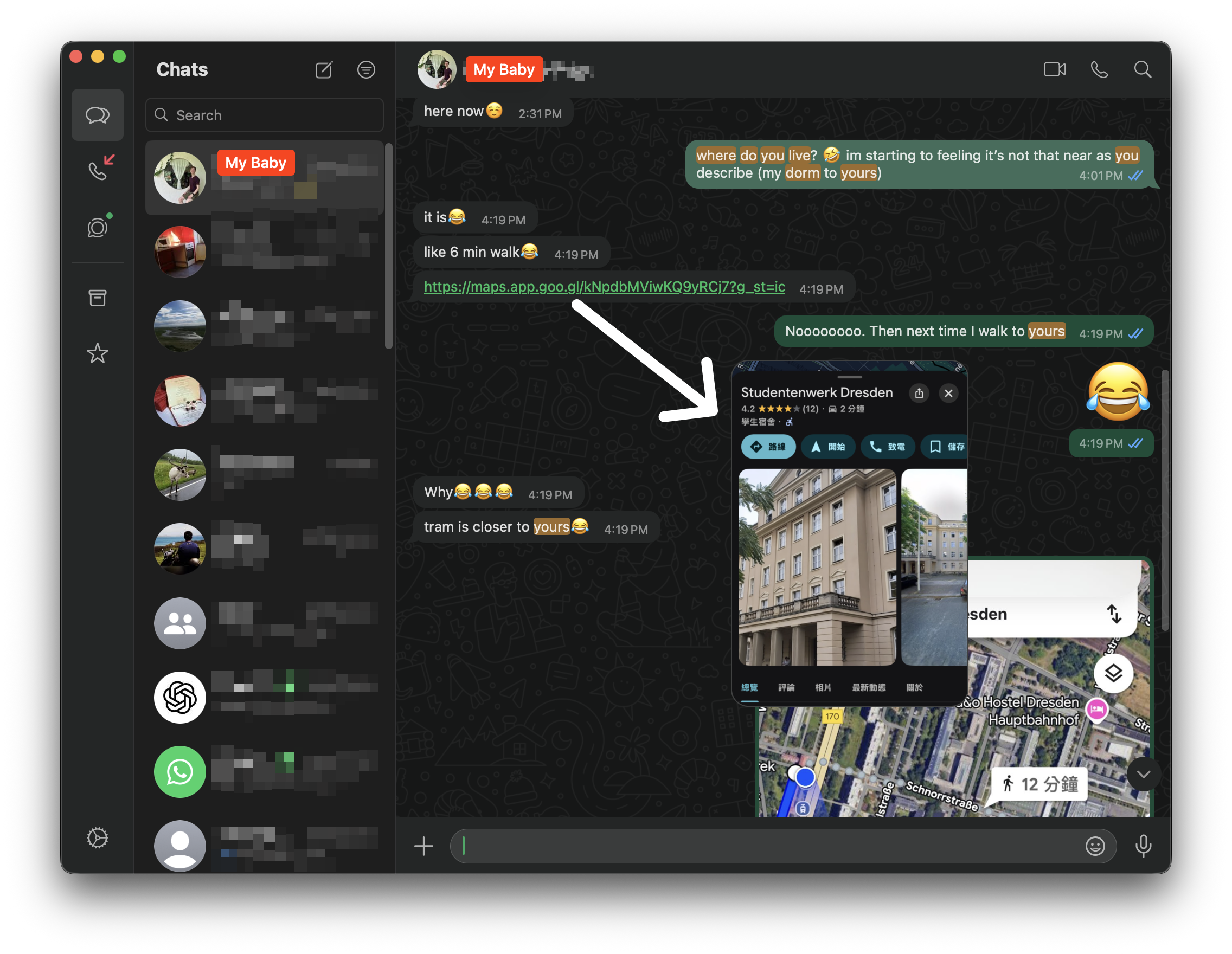This screenshot has width=1232, height=954.
Task: Jump to latest messages chevron
Action: click(x=1143, y=774)
